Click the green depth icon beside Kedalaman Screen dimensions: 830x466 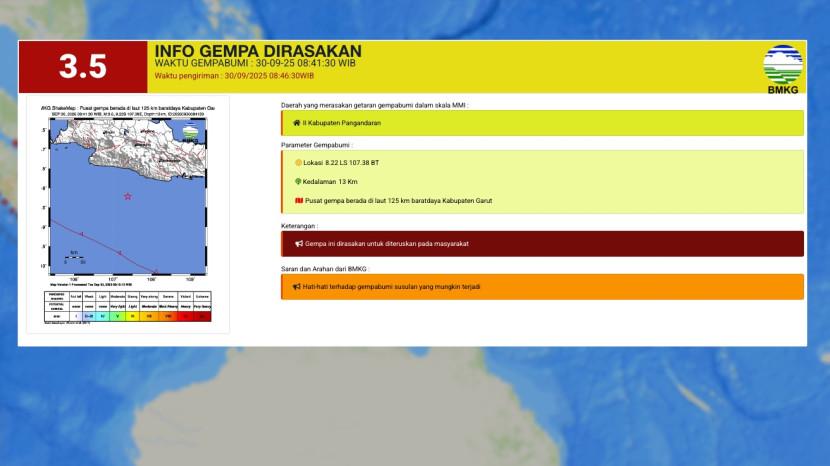[x=297, y=181]
